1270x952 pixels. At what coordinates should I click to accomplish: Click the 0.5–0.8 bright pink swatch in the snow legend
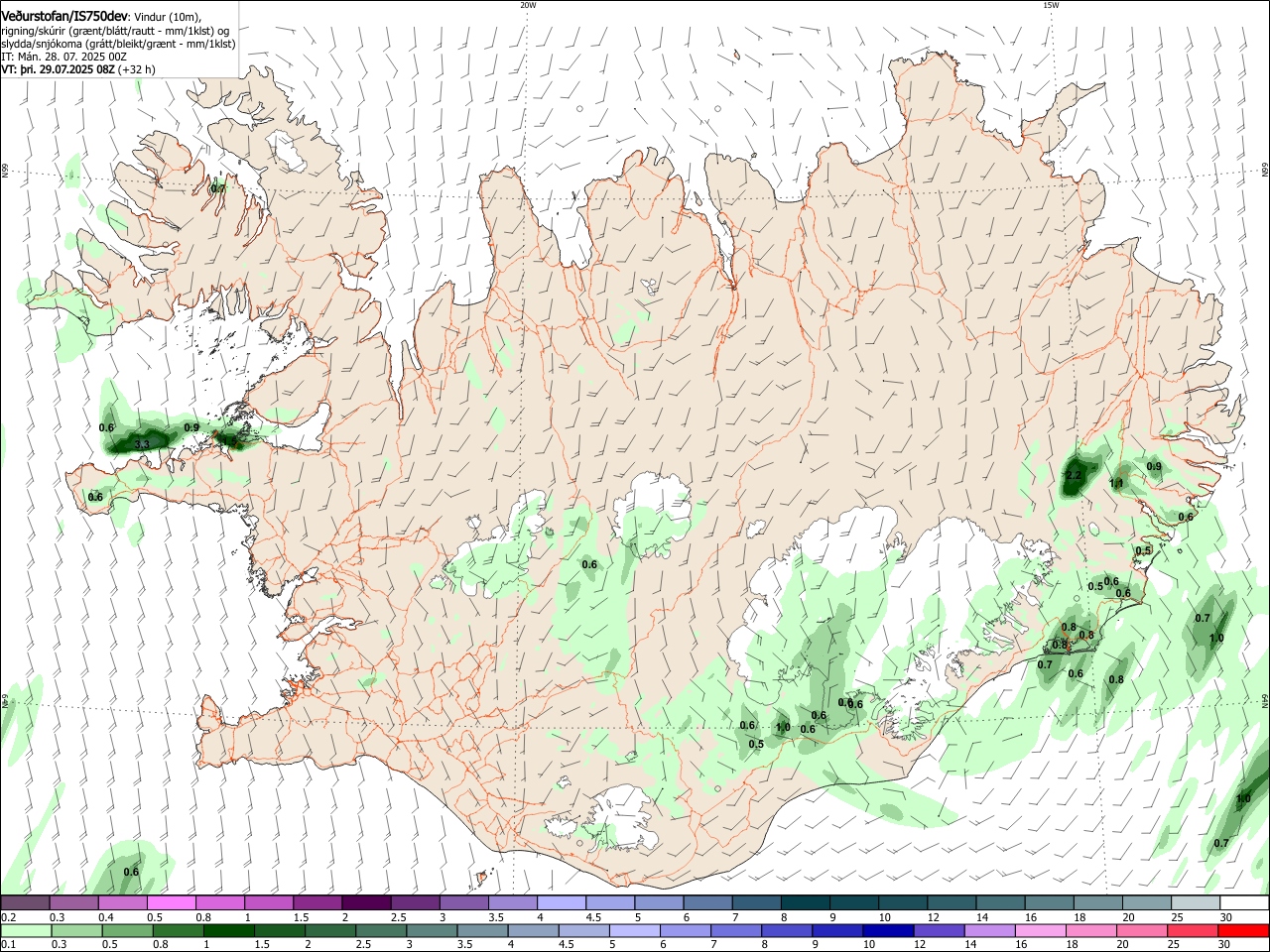(x=171, y=902)
